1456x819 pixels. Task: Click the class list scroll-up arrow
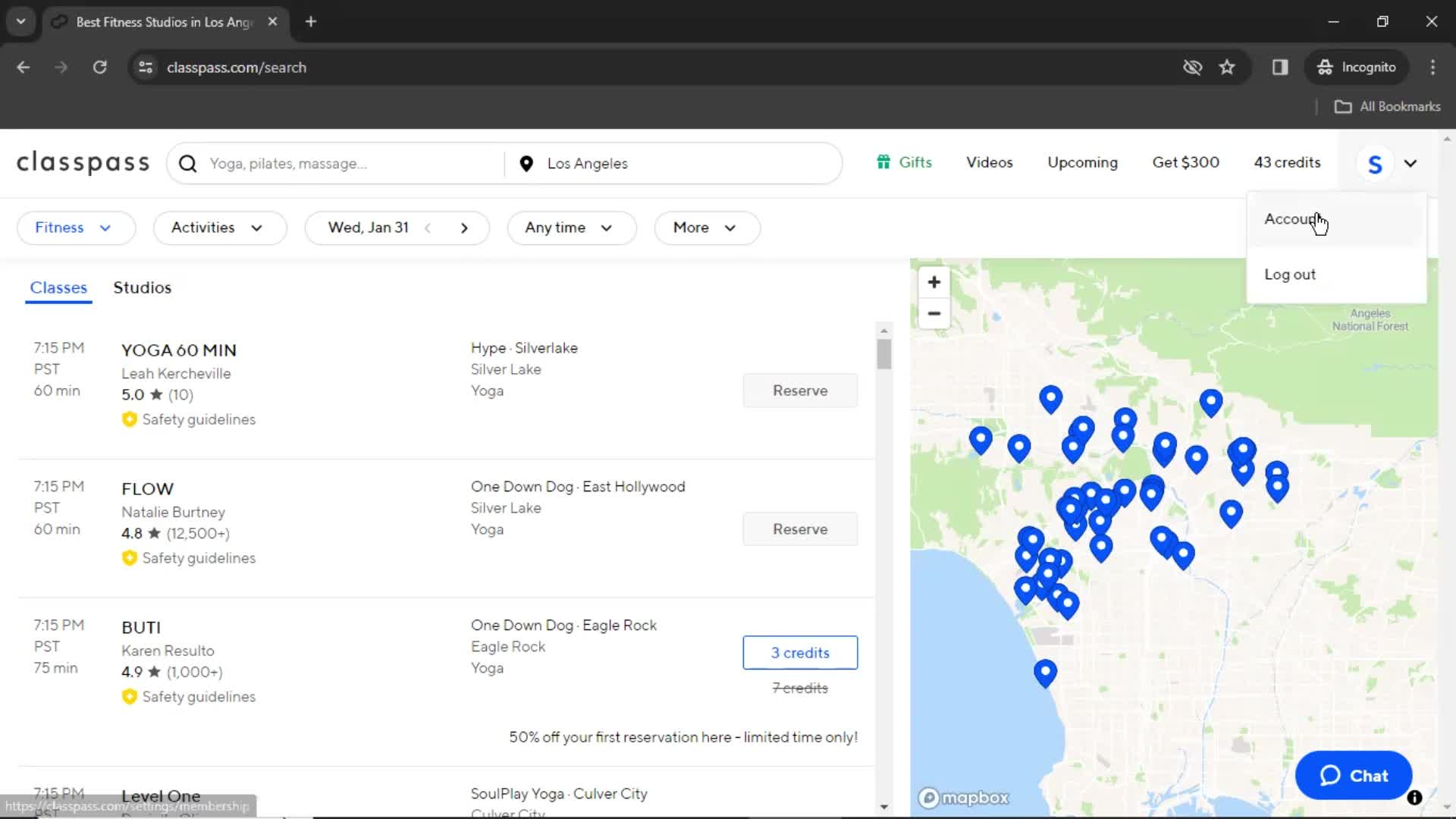click(883, 331)
